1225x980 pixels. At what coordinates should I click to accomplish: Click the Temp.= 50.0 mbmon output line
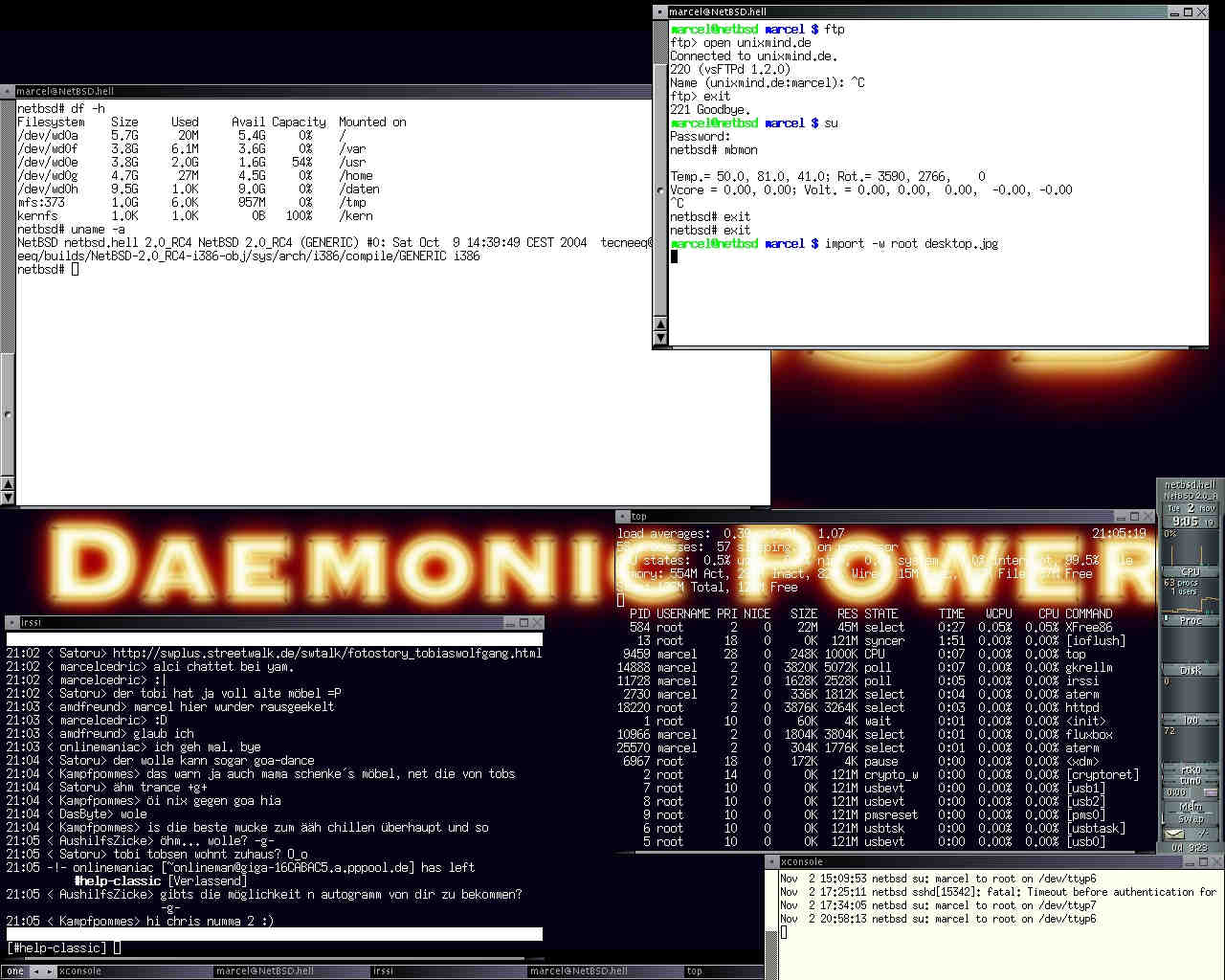pos(828,177)
